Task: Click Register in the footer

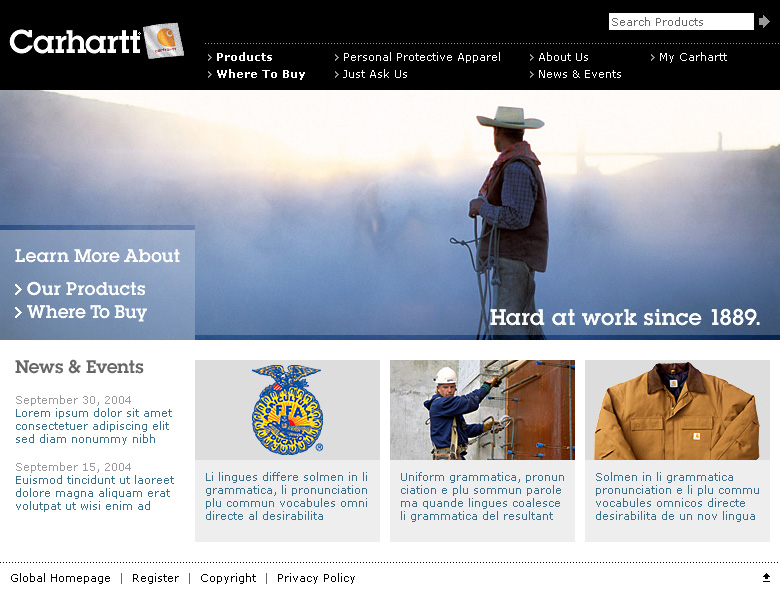Action: (x=155, y=578)
